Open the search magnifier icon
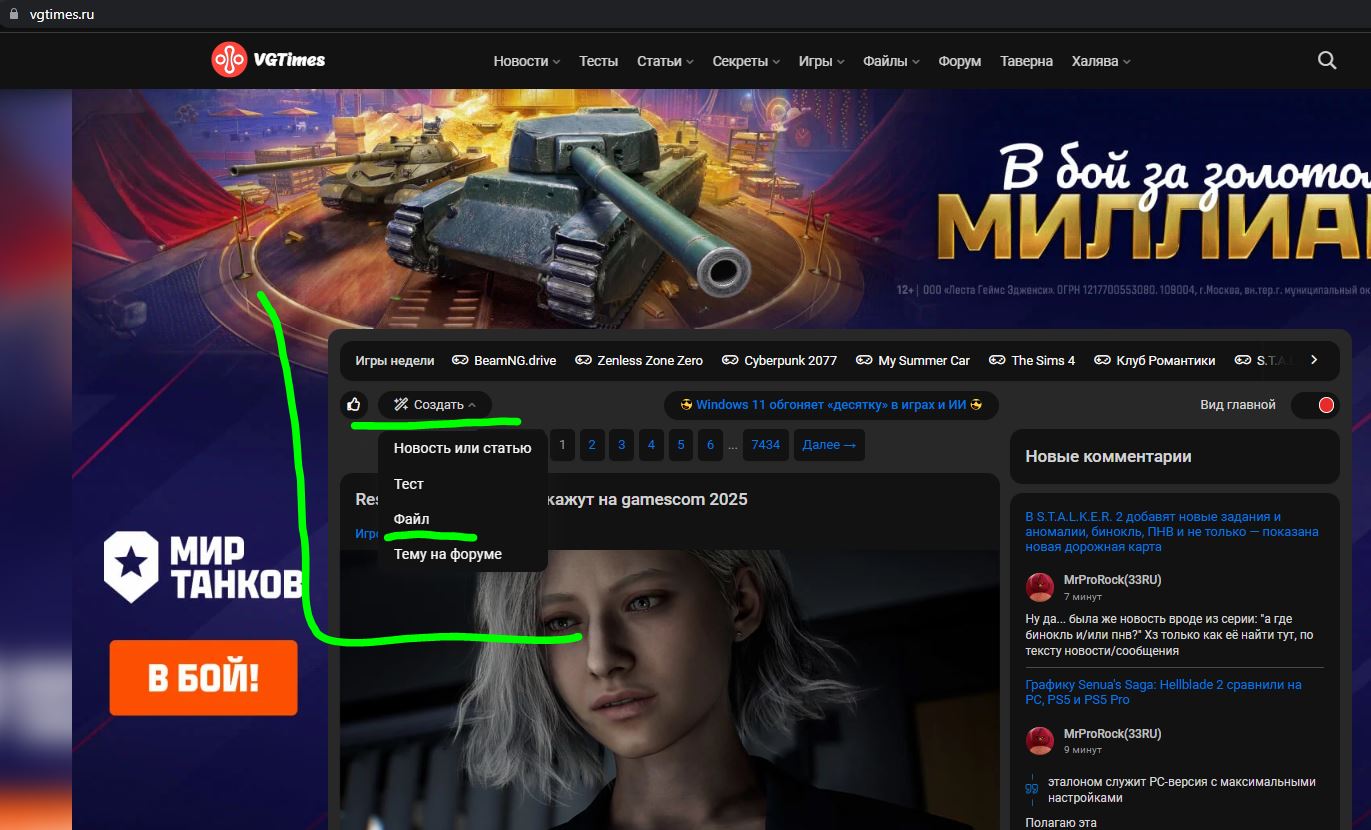The image size is (1371, 830). point(1327,60)
